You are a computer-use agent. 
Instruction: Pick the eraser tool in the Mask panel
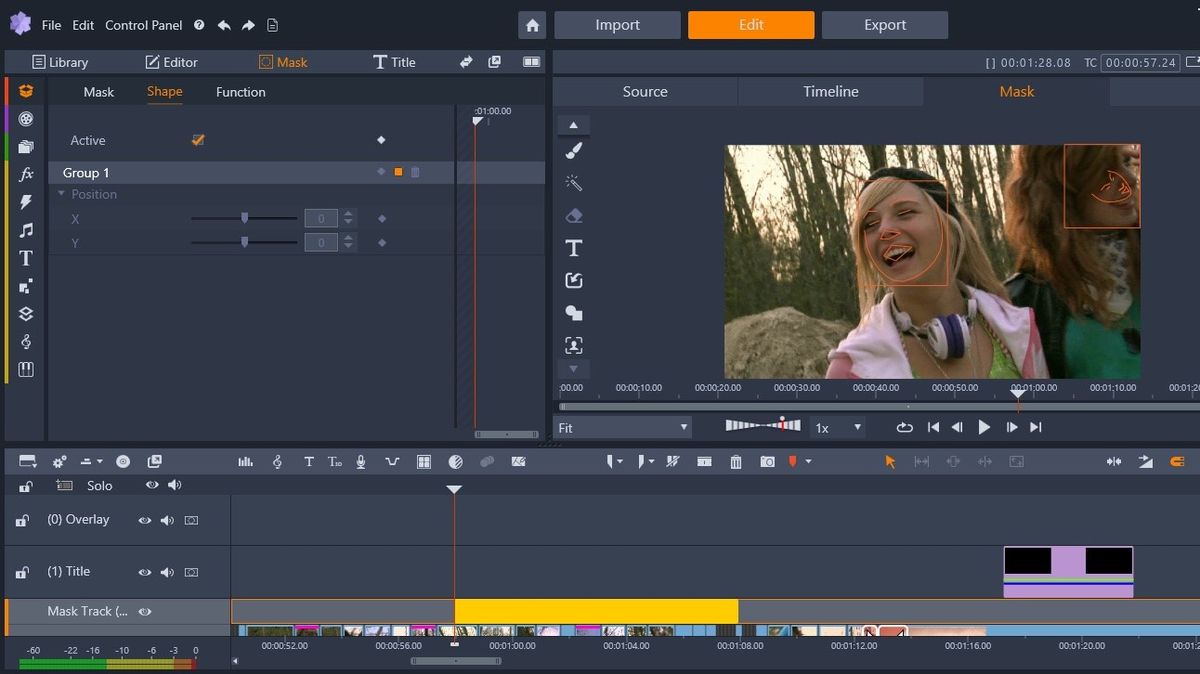(573, 215)
